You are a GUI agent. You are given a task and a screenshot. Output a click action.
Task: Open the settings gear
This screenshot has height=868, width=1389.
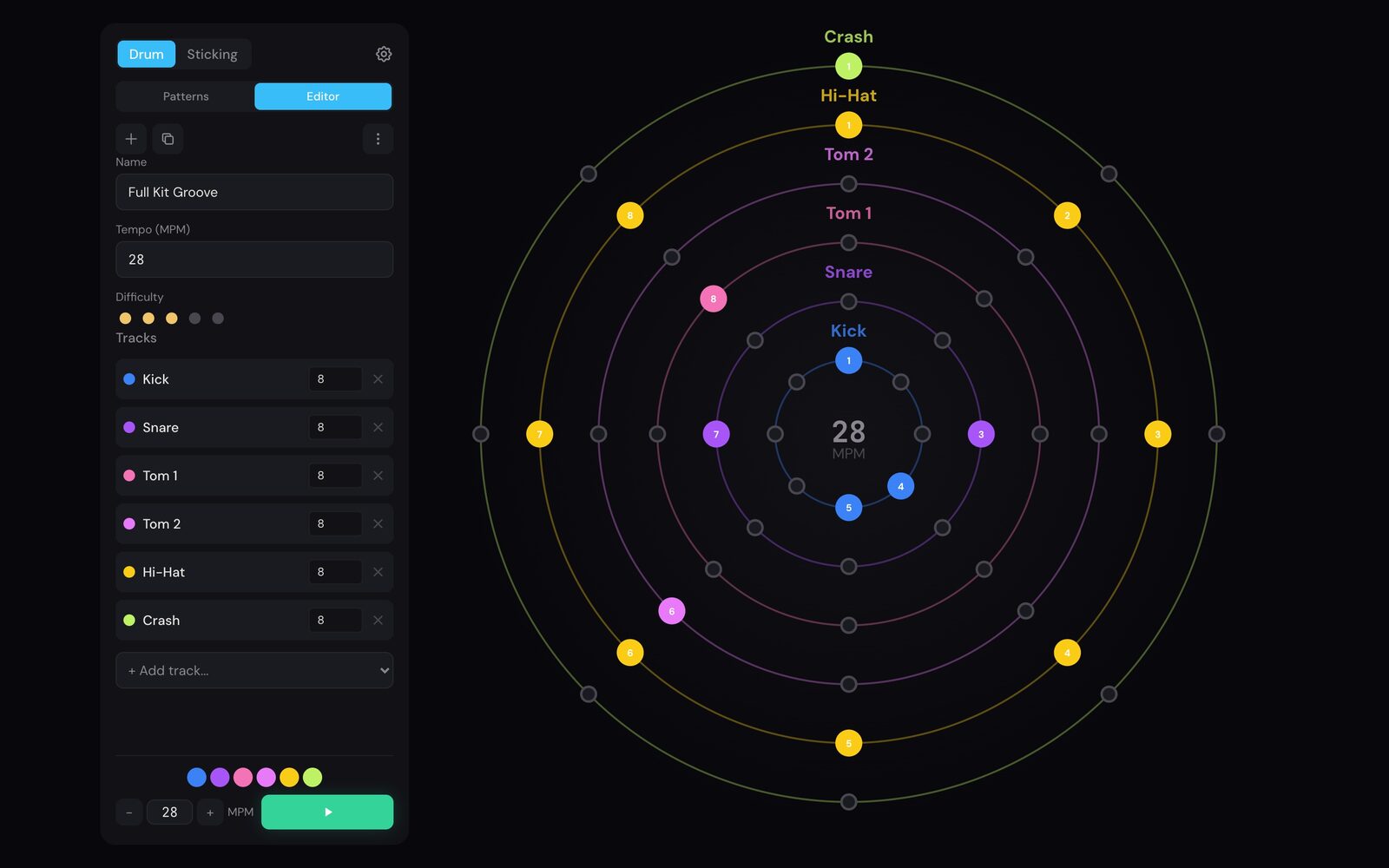pyautogui.click(x=384, y=54)
